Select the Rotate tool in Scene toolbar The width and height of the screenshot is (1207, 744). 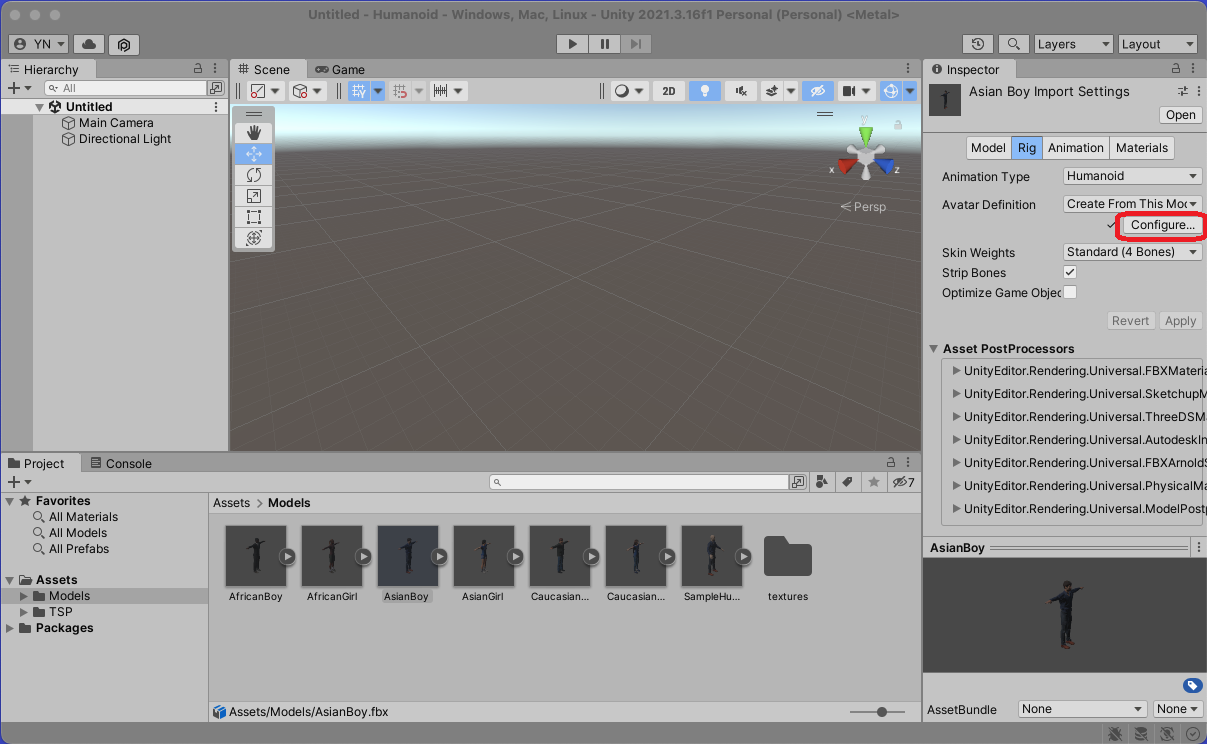(x=253, y=175)
